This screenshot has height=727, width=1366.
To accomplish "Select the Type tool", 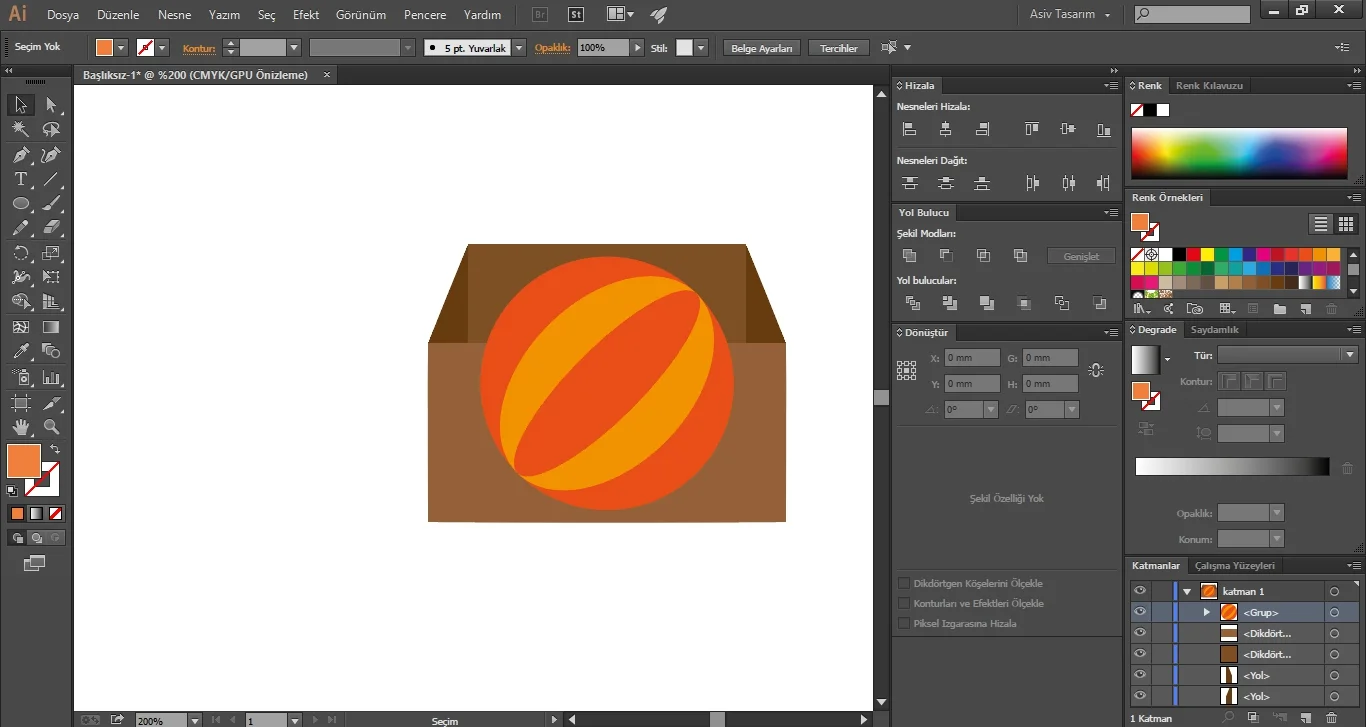I will pyautogui.click(x=20, y=179).
